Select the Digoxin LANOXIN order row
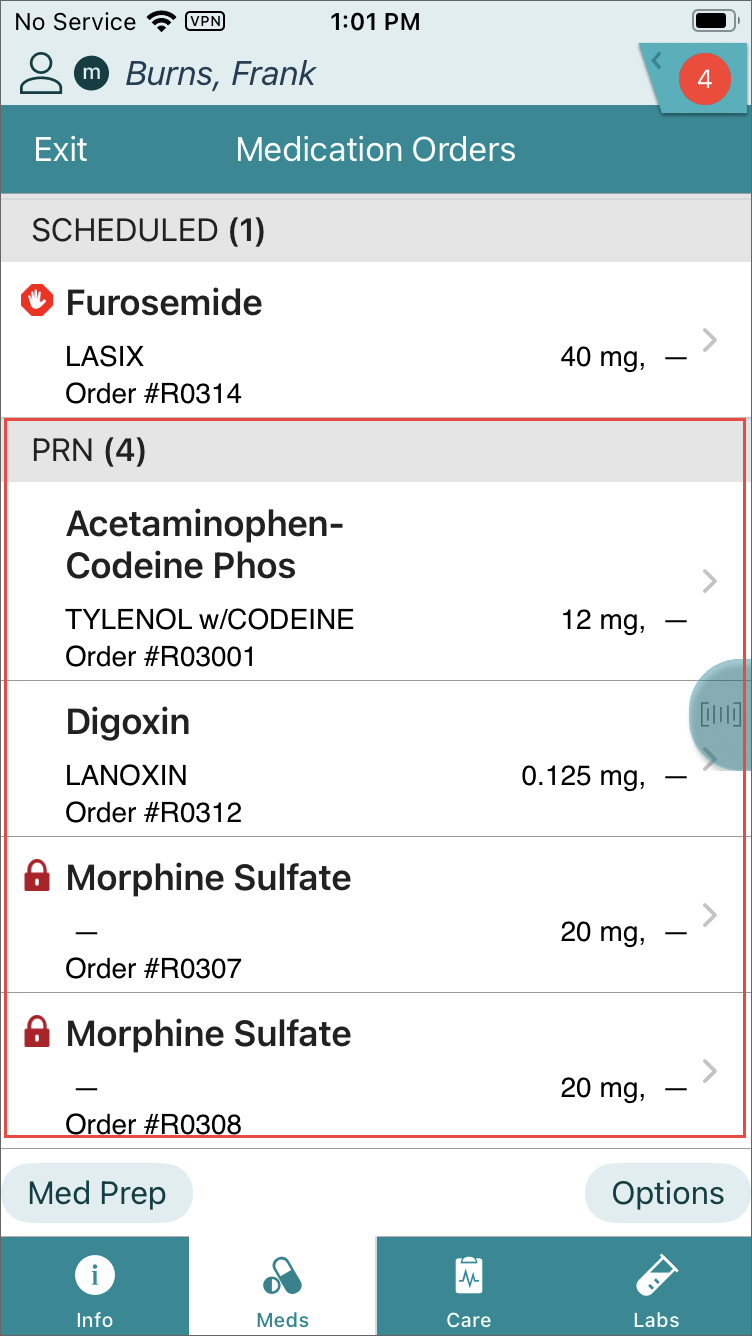The image size is (752, 1336). click(350, 760)
